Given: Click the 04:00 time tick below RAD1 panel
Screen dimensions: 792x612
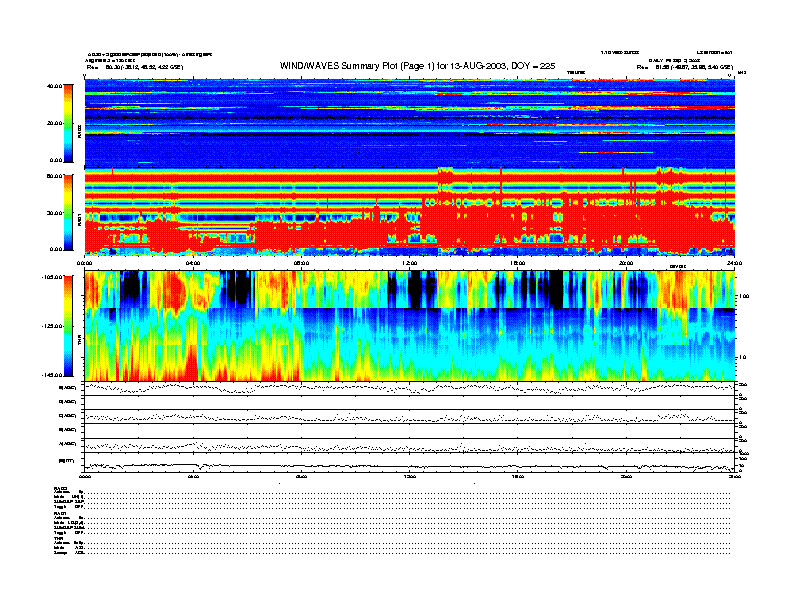Looking at the screenshot, I should [x=192, y=262].
